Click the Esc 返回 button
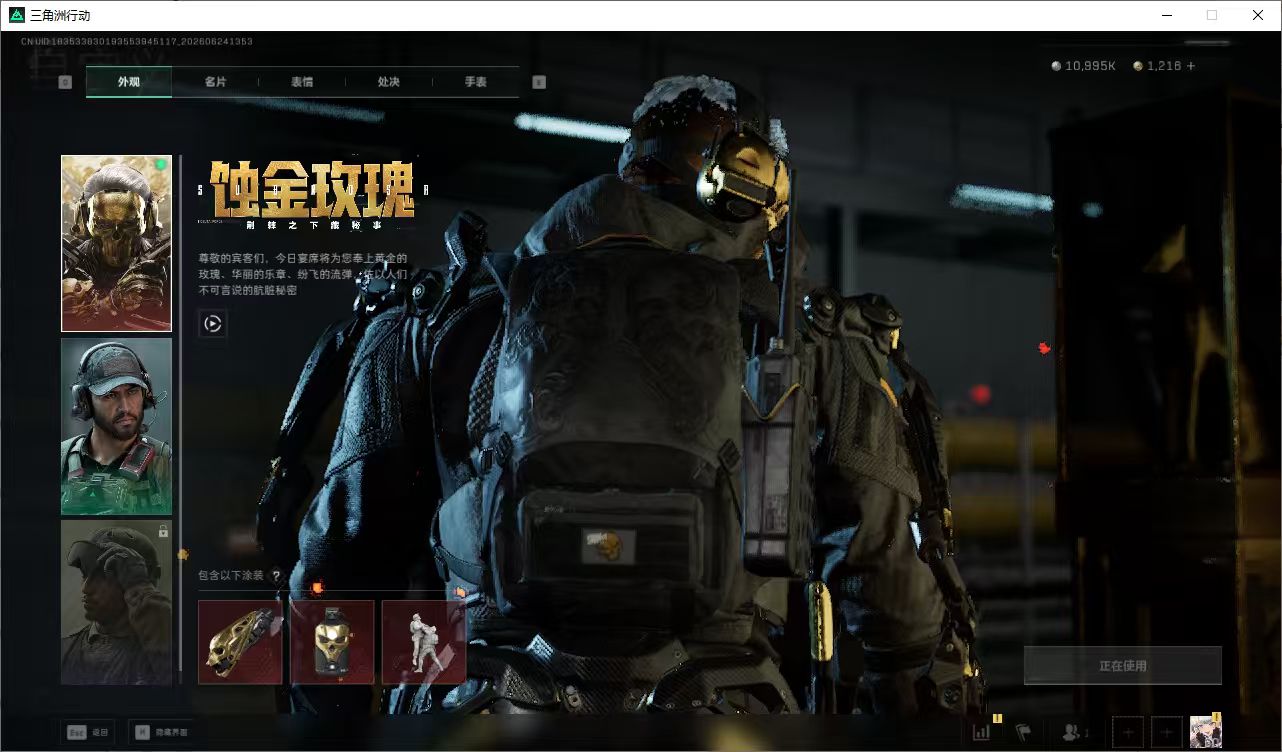Screen dimensions: 1282x752 [x=87, y=733]
